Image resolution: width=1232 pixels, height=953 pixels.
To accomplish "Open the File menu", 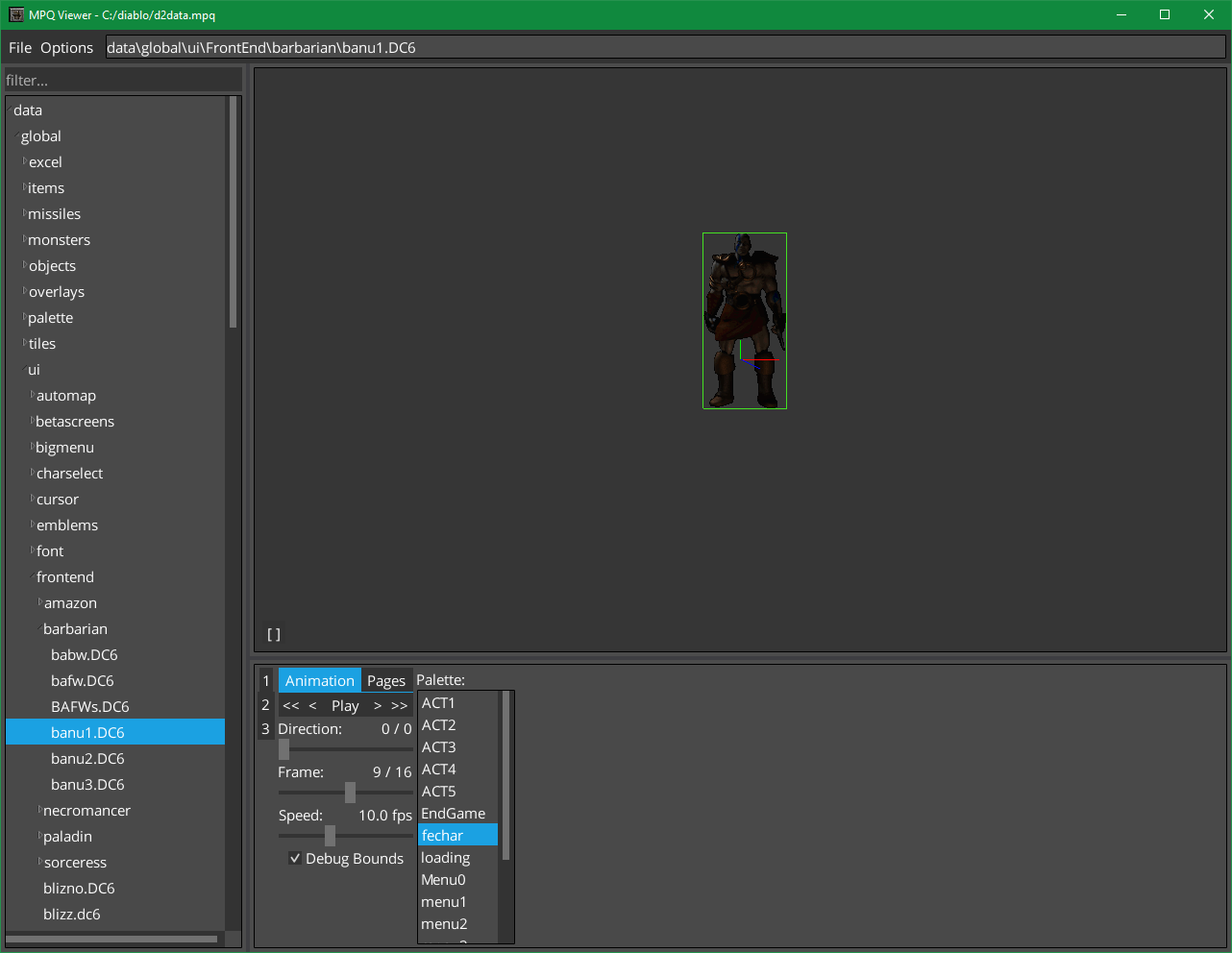I will [20, 48].
